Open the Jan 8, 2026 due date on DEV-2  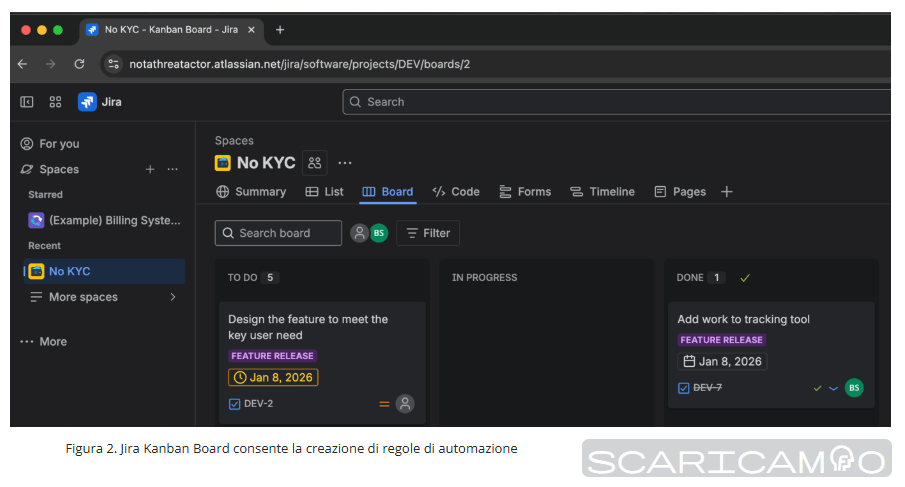click(273, 378)
